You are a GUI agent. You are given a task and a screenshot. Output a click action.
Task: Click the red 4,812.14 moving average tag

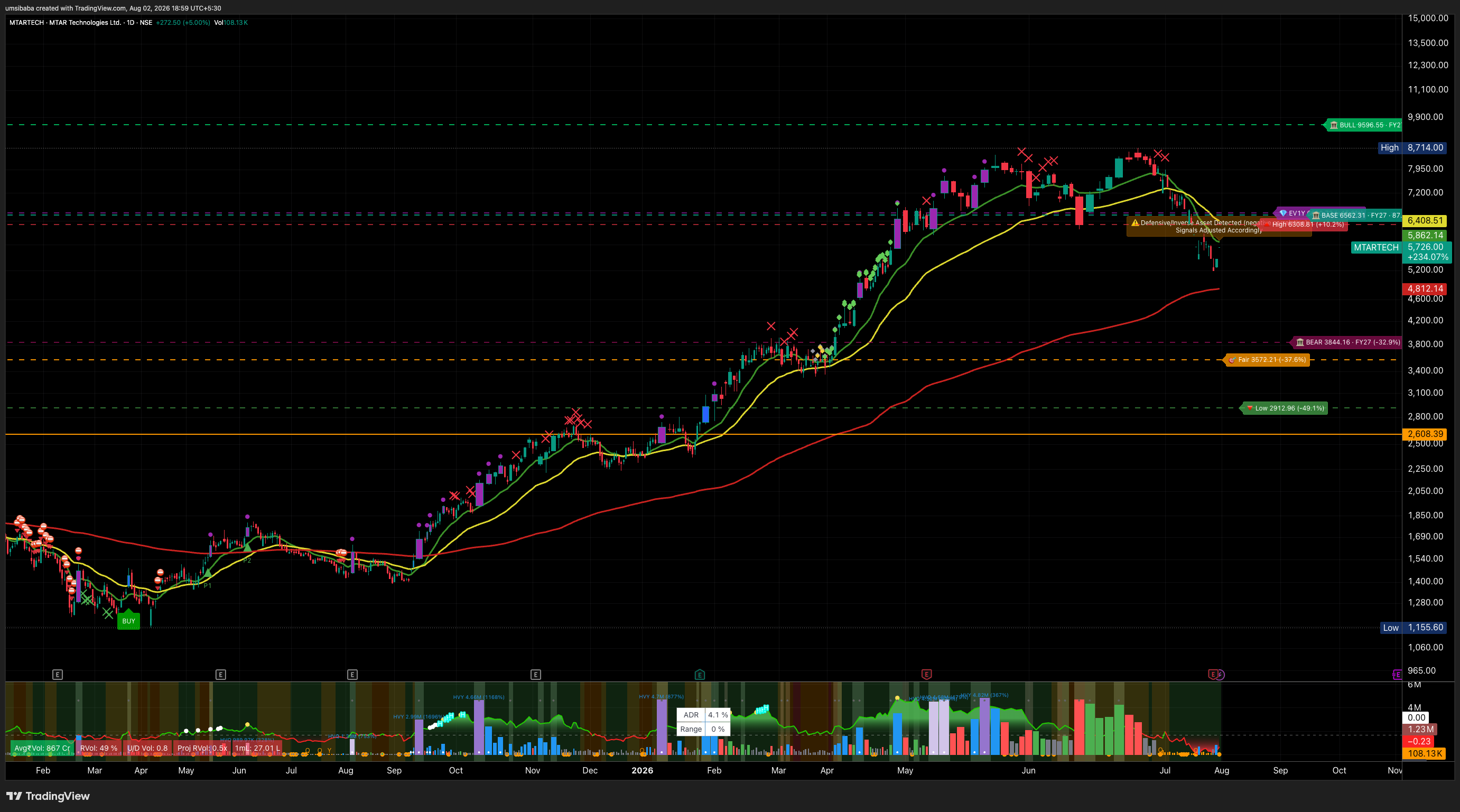(1425, 289)
